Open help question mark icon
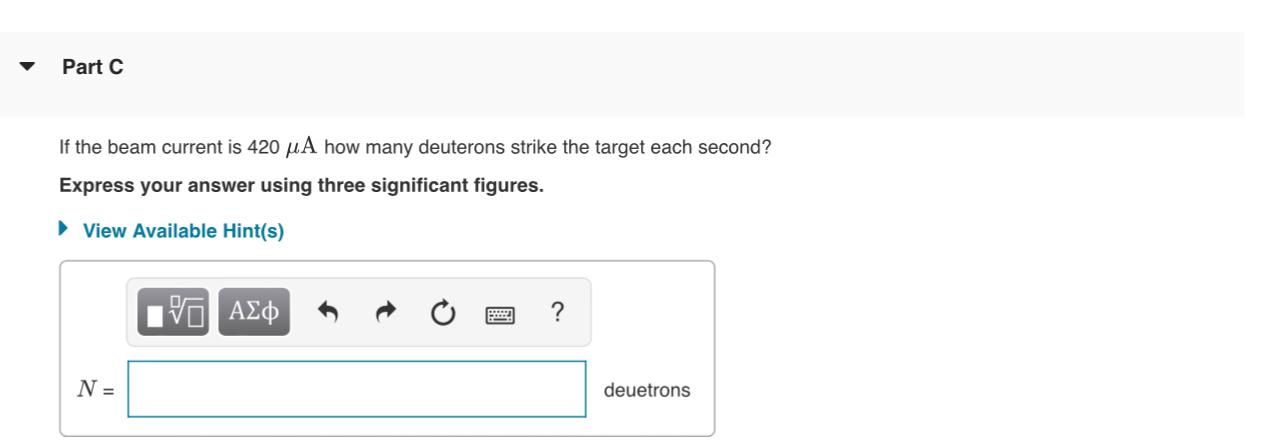This screenshot has height=447, width=1270. coord(556,313)
